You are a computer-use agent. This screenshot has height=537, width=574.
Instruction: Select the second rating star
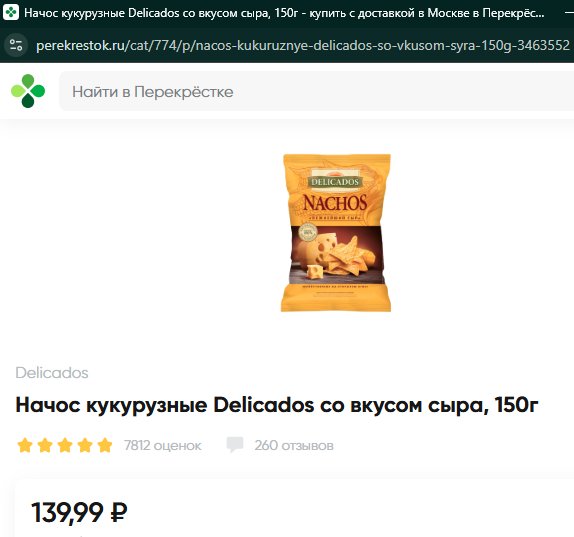click(45, 445)
